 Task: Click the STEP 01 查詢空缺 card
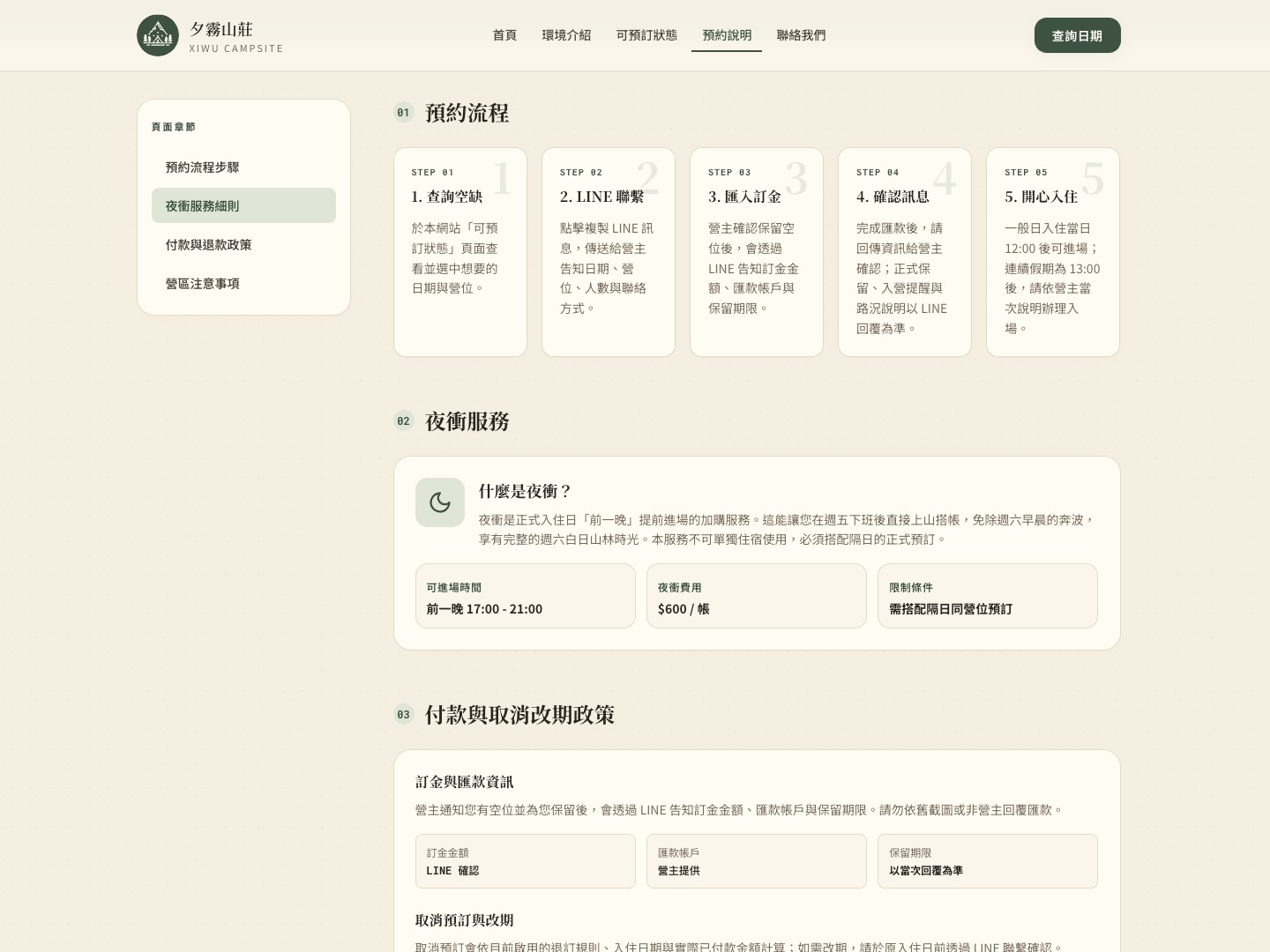coord(460,252)
